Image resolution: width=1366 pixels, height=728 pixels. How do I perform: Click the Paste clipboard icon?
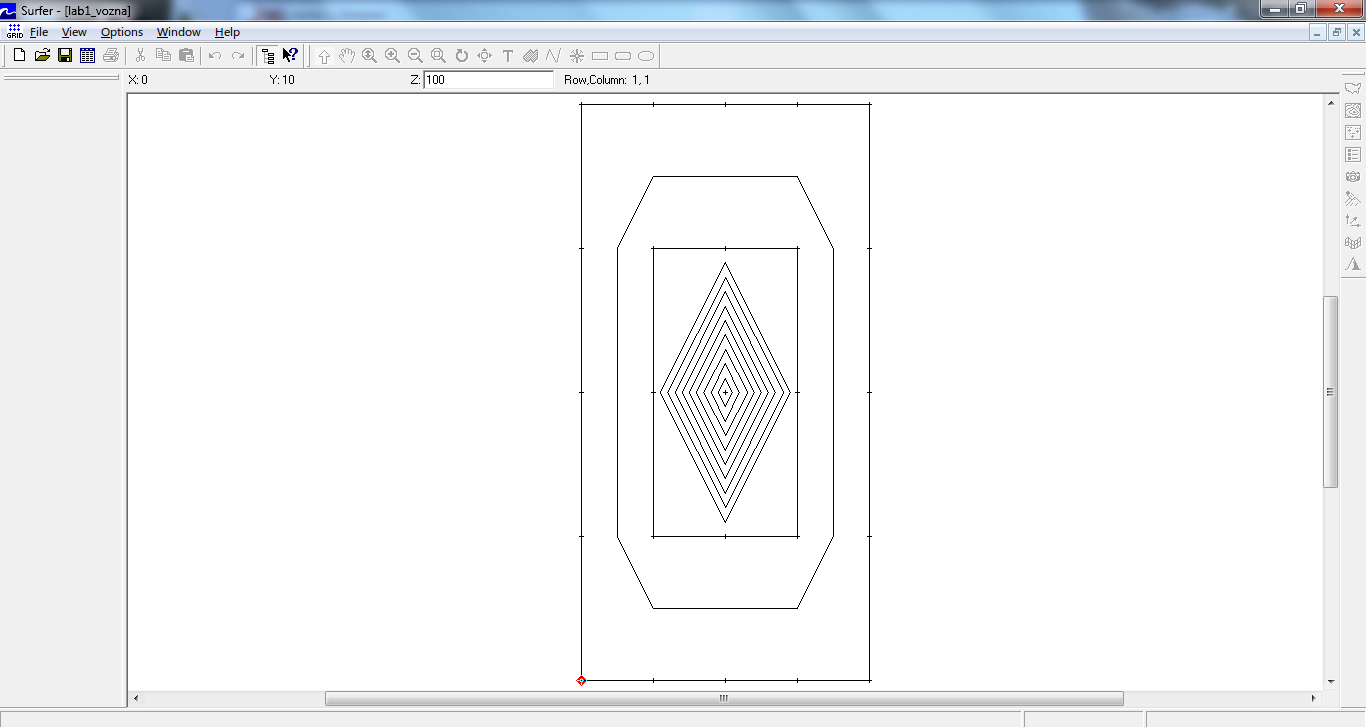coord(187,56)
